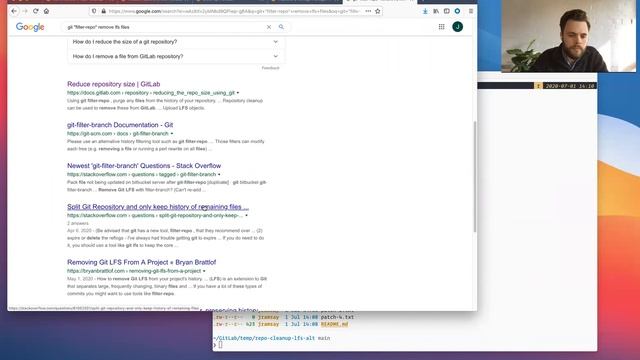Open 'Split Git Repository and only keep history' result
Viewport: 640px width, 360px height.
point(158,207)
